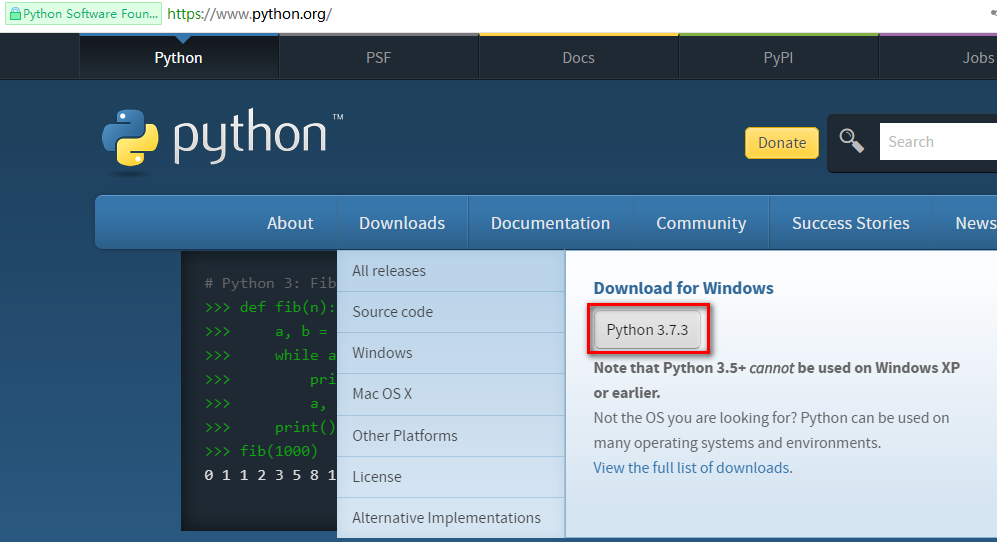Select All releases in dropdown
The width and height of the screenshot is (997, 542).
451,271
